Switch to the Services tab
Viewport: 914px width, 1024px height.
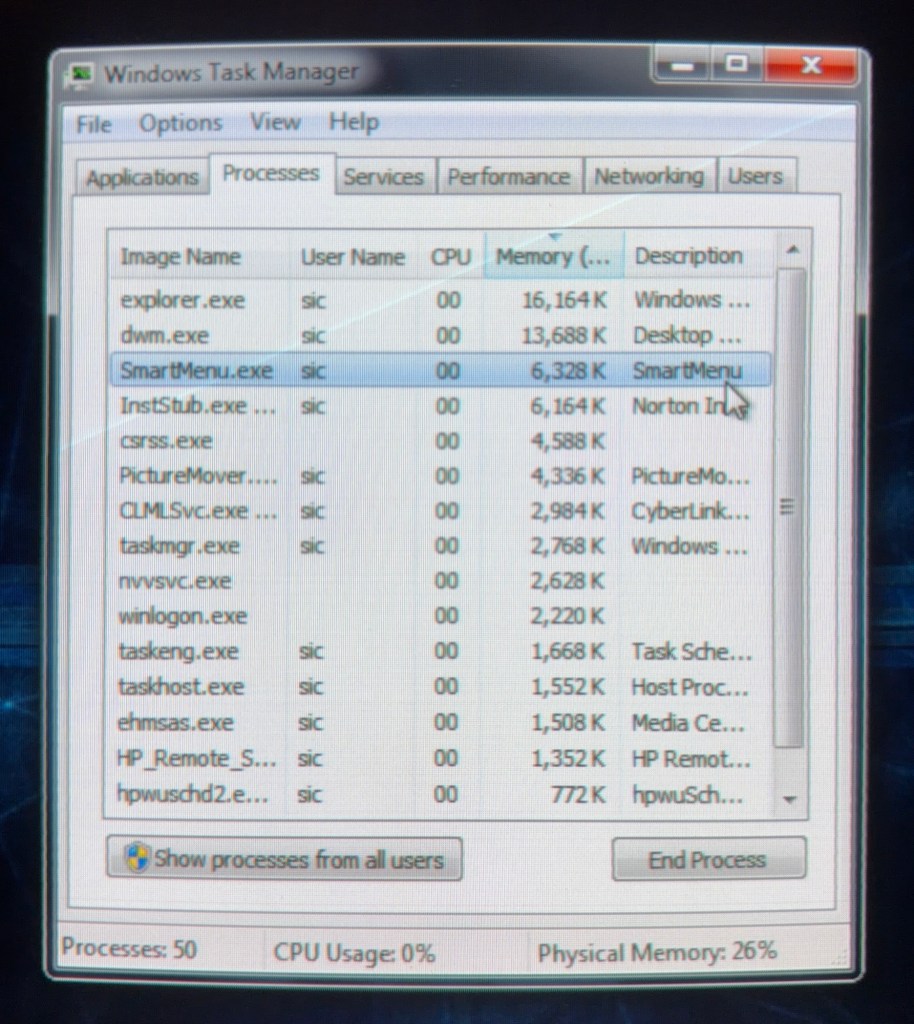click(383, 177)
